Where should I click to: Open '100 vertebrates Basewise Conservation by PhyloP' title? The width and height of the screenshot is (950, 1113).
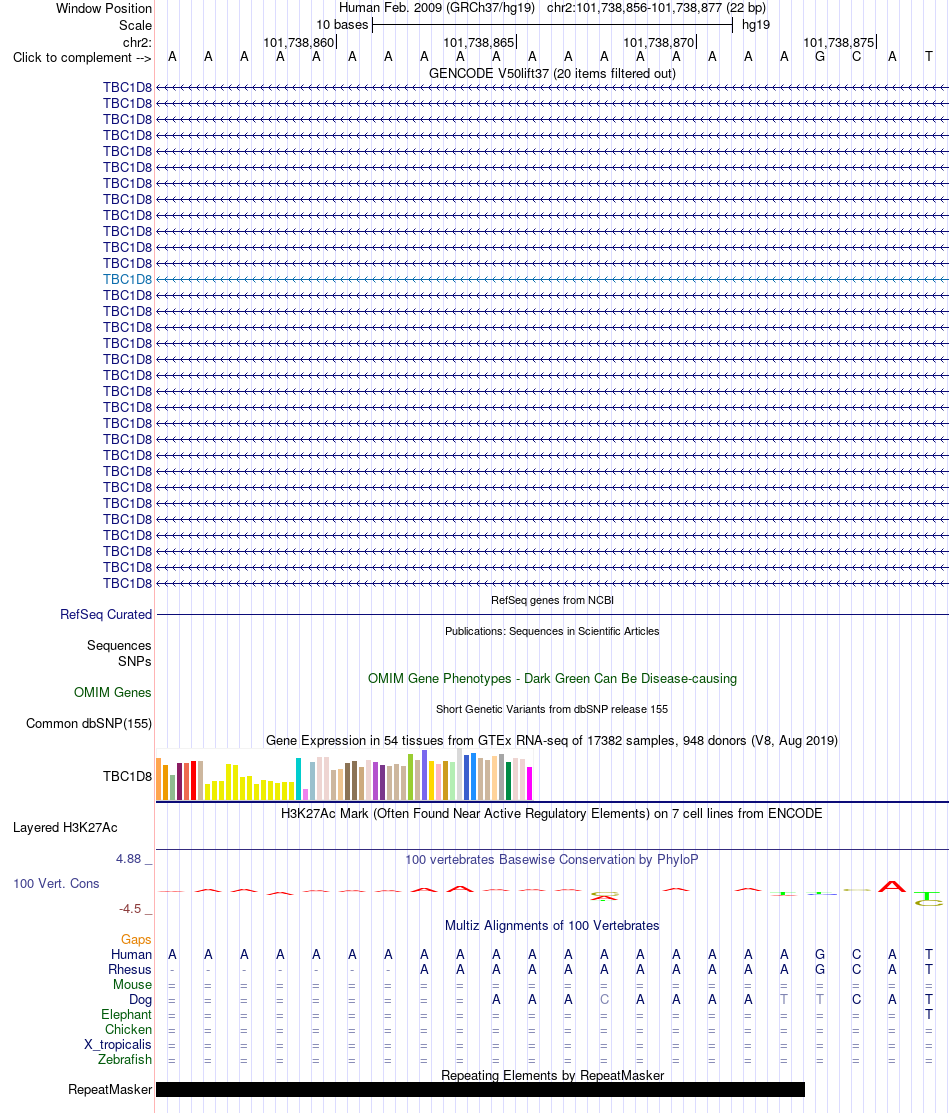552,860
